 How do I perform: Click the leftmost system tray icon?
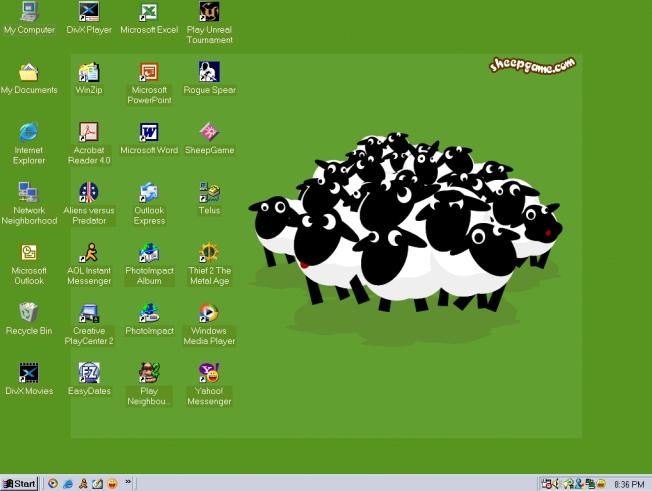pyautogui.click(x=546, y=484)
